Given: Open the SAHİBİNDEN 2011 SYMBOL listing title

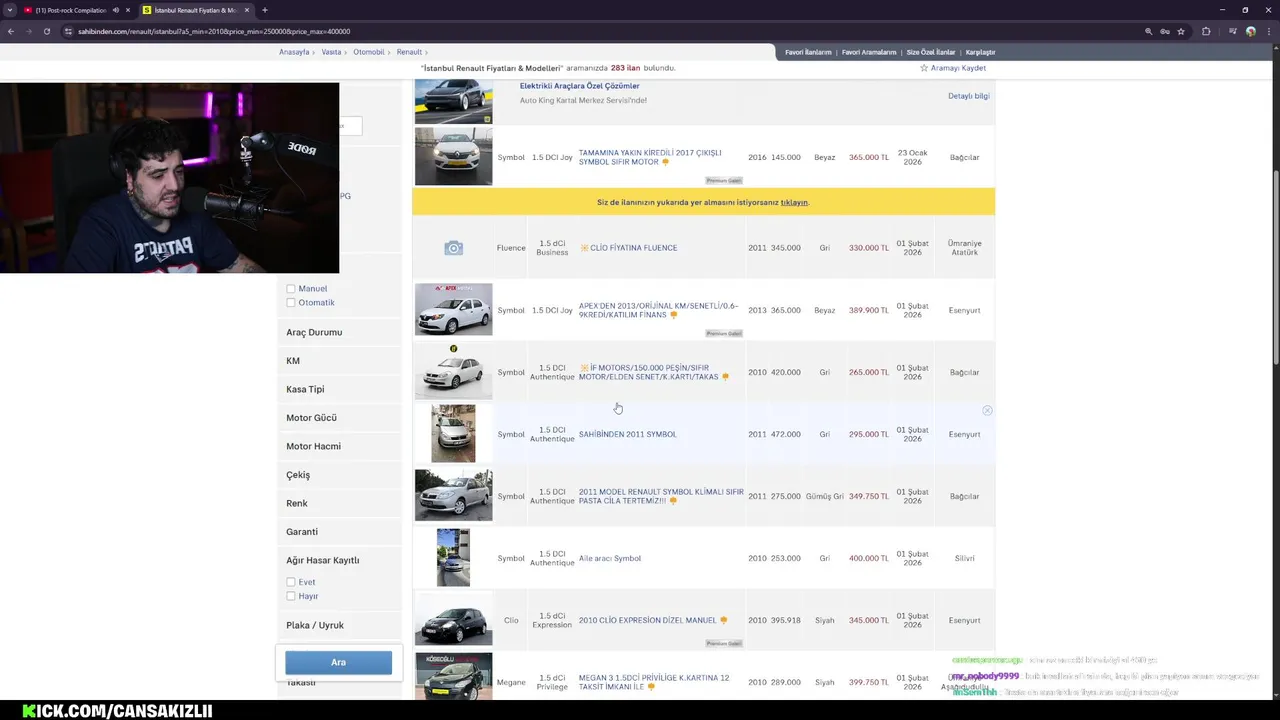Looking at the screenshot, I should [628, 434].
